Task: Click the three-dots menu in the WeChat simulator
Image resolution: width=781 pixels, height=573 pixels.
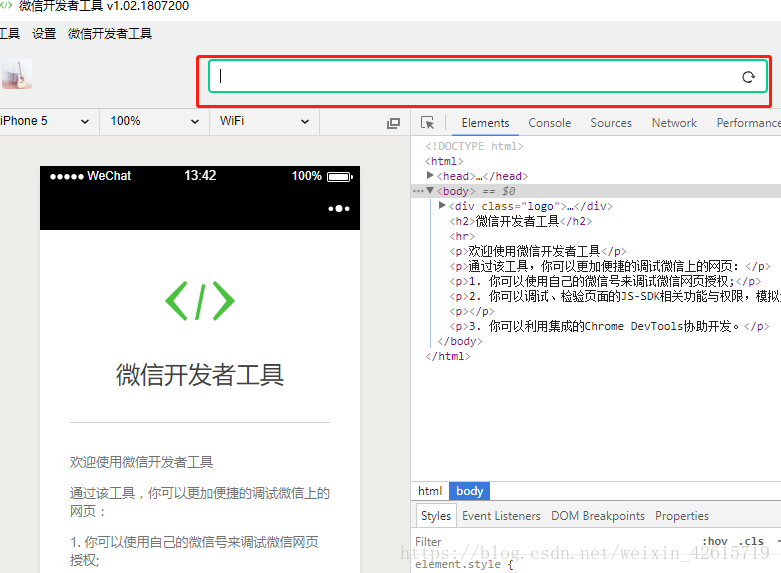Action: point(339,208)
